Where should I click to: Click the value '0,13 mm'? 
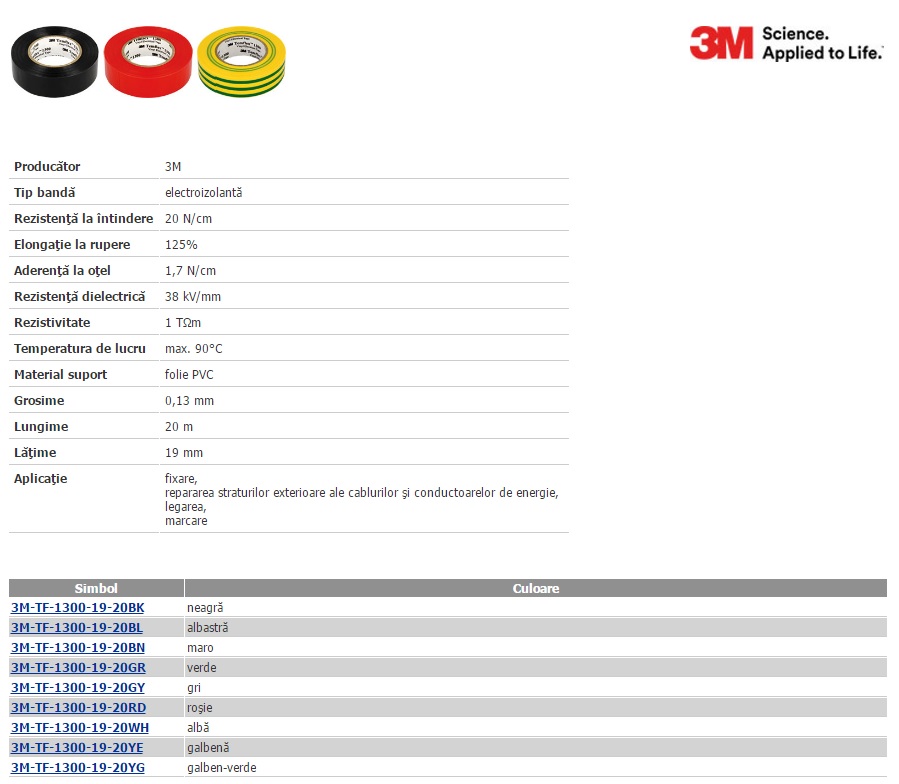pos(189,401)
